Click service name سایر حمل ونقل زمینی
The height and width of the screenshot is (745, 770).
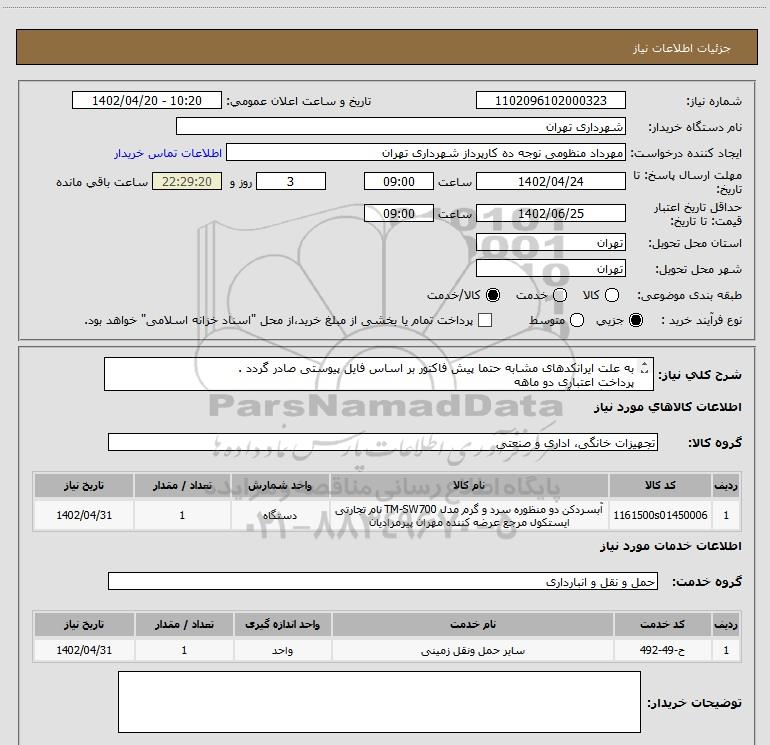(x=472, y=650)
